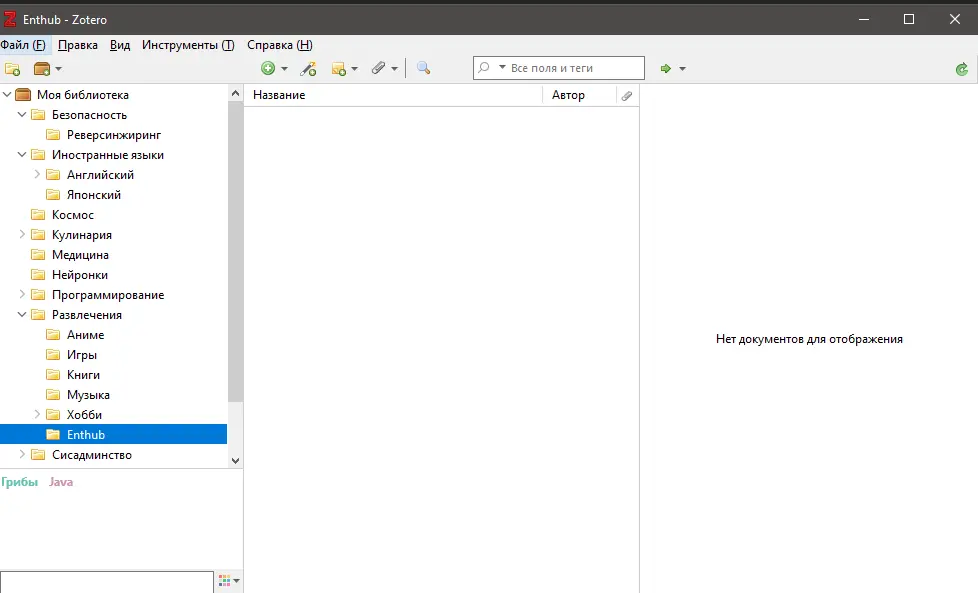Click the magic wand add-by-identifier icon
Viewport: 978px width, 593px height.
click(308, 69)
